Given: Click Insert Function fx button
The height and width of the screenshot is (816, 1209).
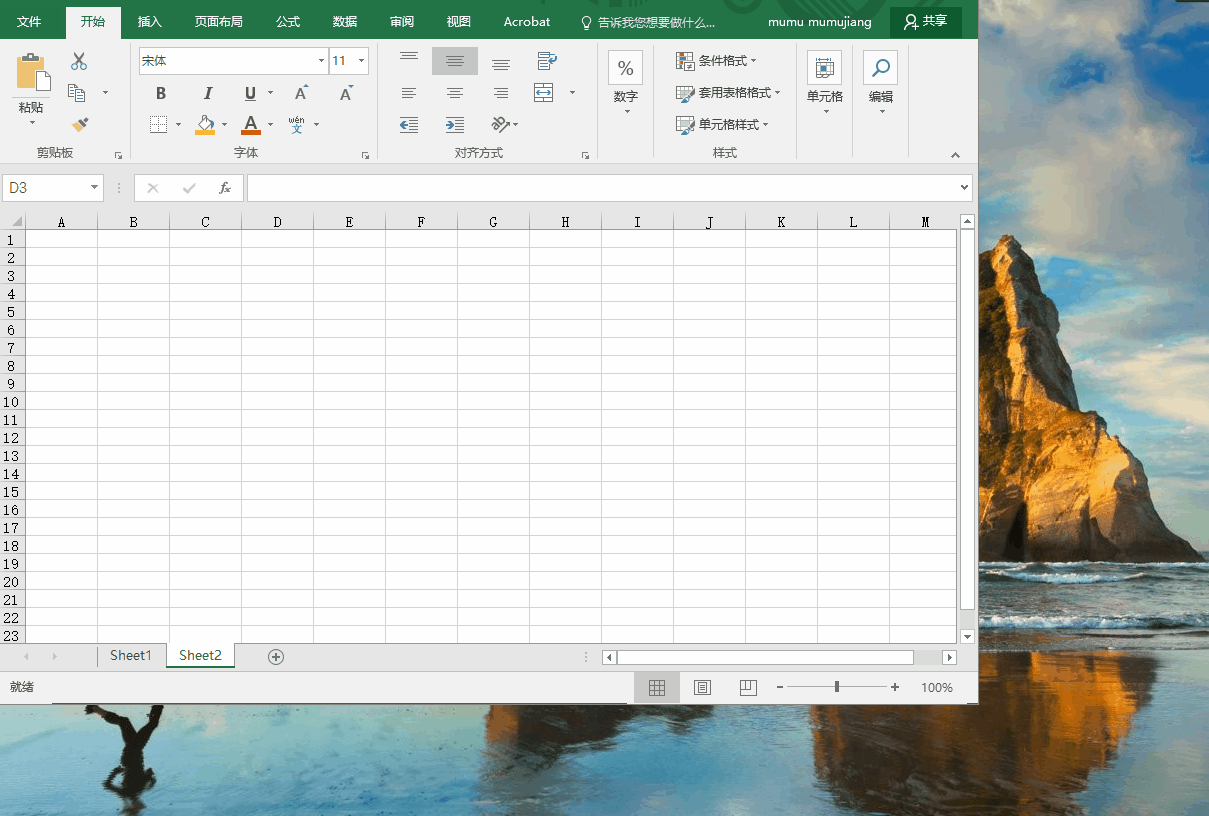Looking at the screenshot, I should 225,187.
